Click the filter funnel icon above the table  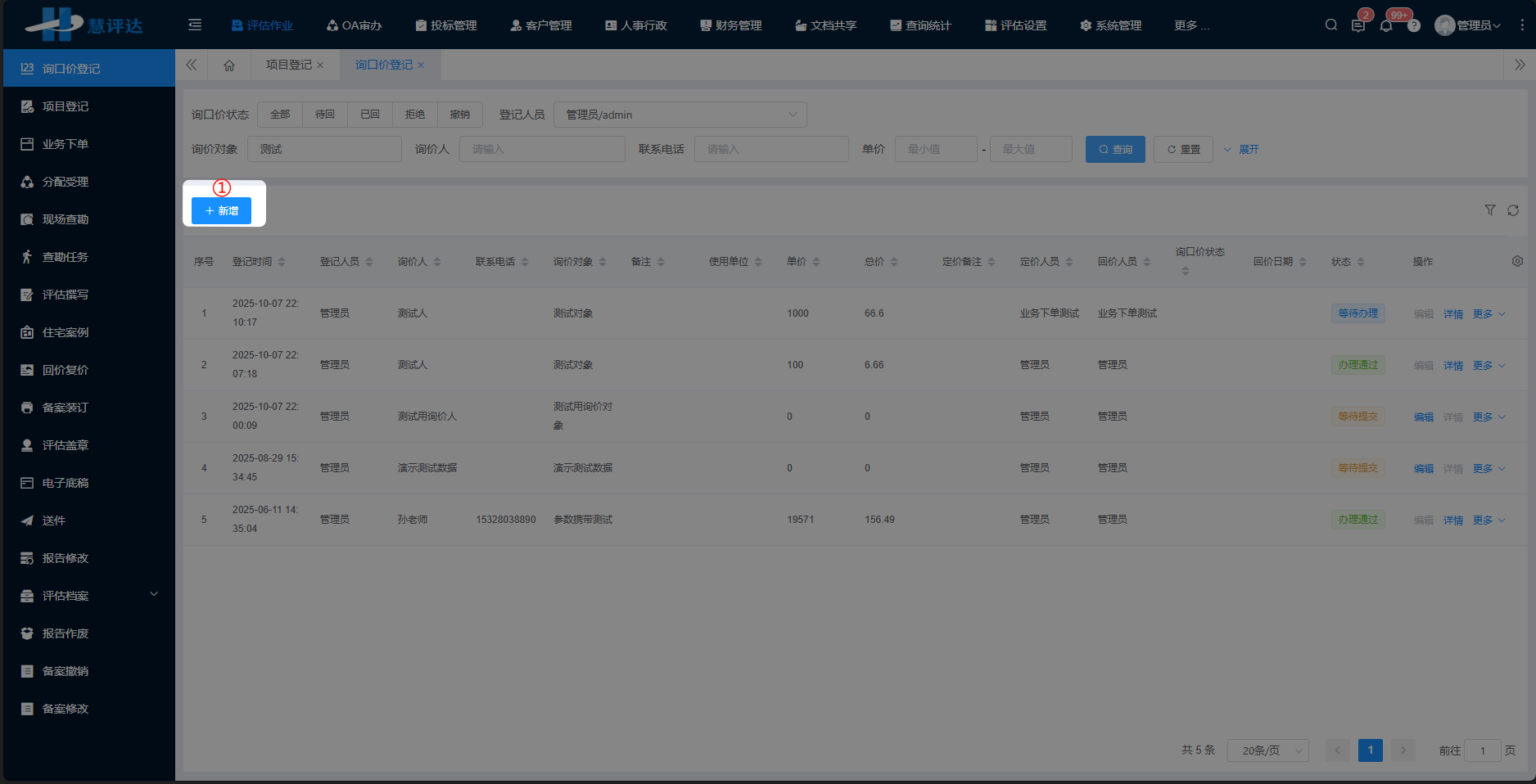coord(1490,210)
